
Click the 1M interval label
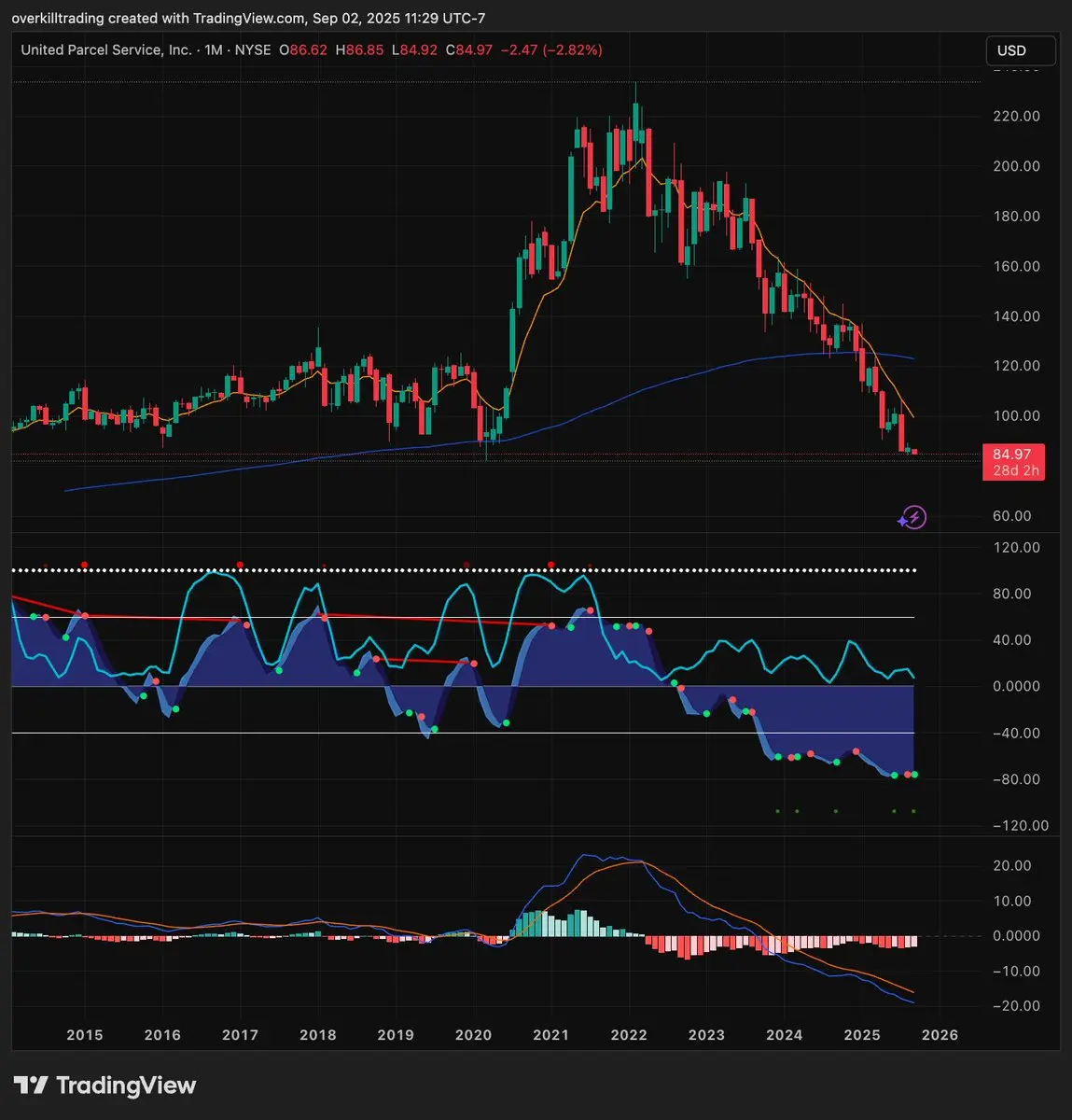[214, 49]
